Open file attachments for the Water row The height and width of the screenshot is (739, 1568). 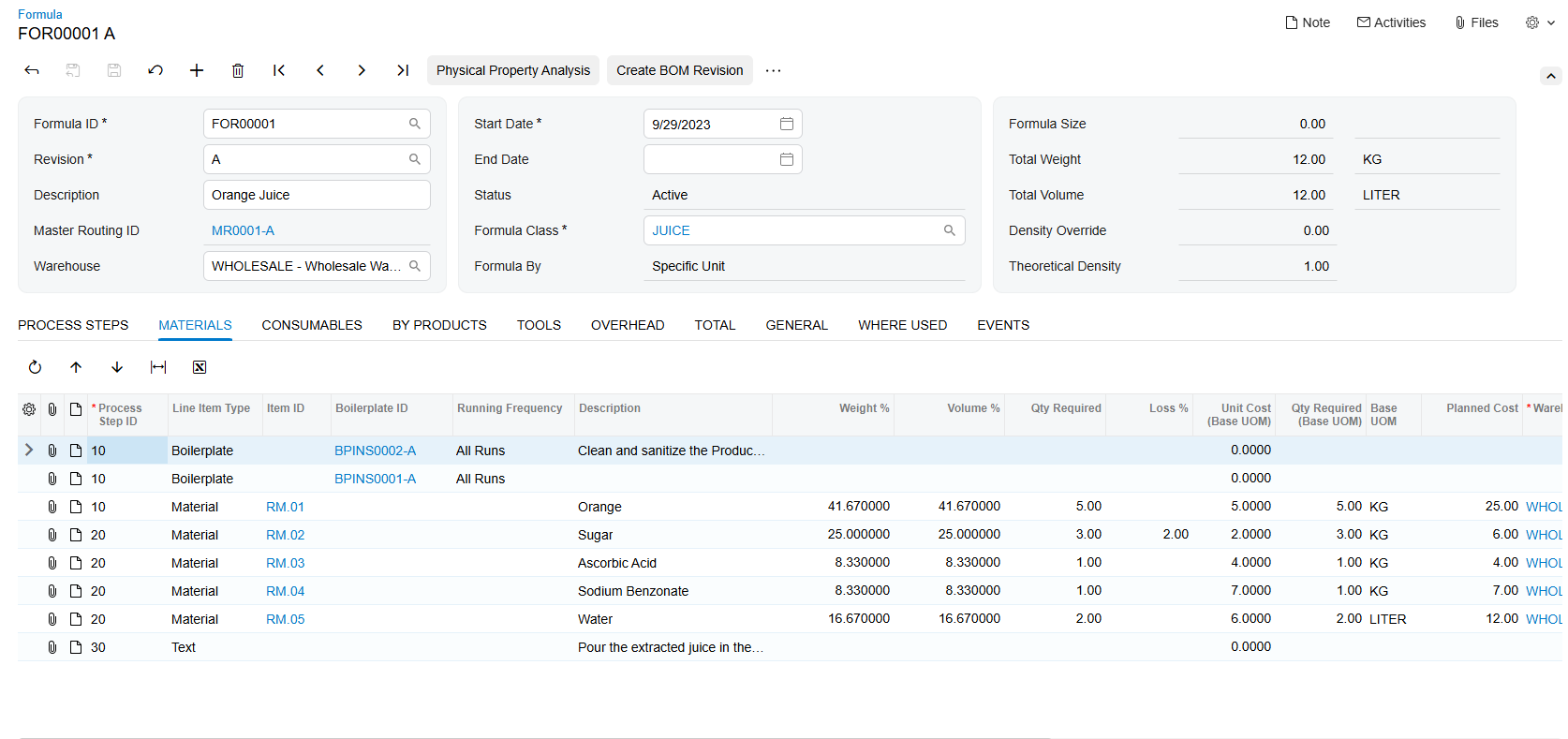pos(52,619)
